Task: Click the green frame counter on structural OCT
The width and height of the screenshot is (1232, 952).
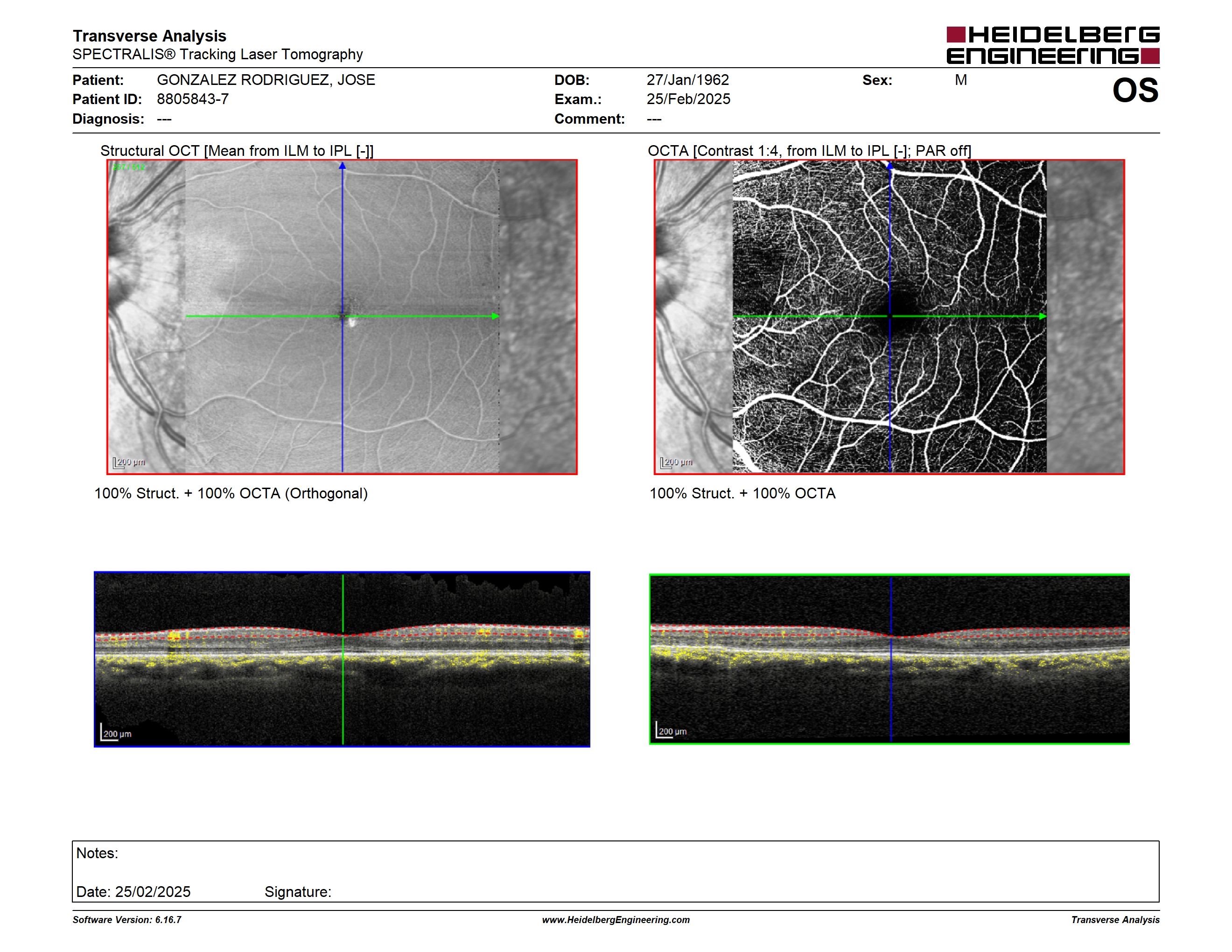Action: coord(129,168)
